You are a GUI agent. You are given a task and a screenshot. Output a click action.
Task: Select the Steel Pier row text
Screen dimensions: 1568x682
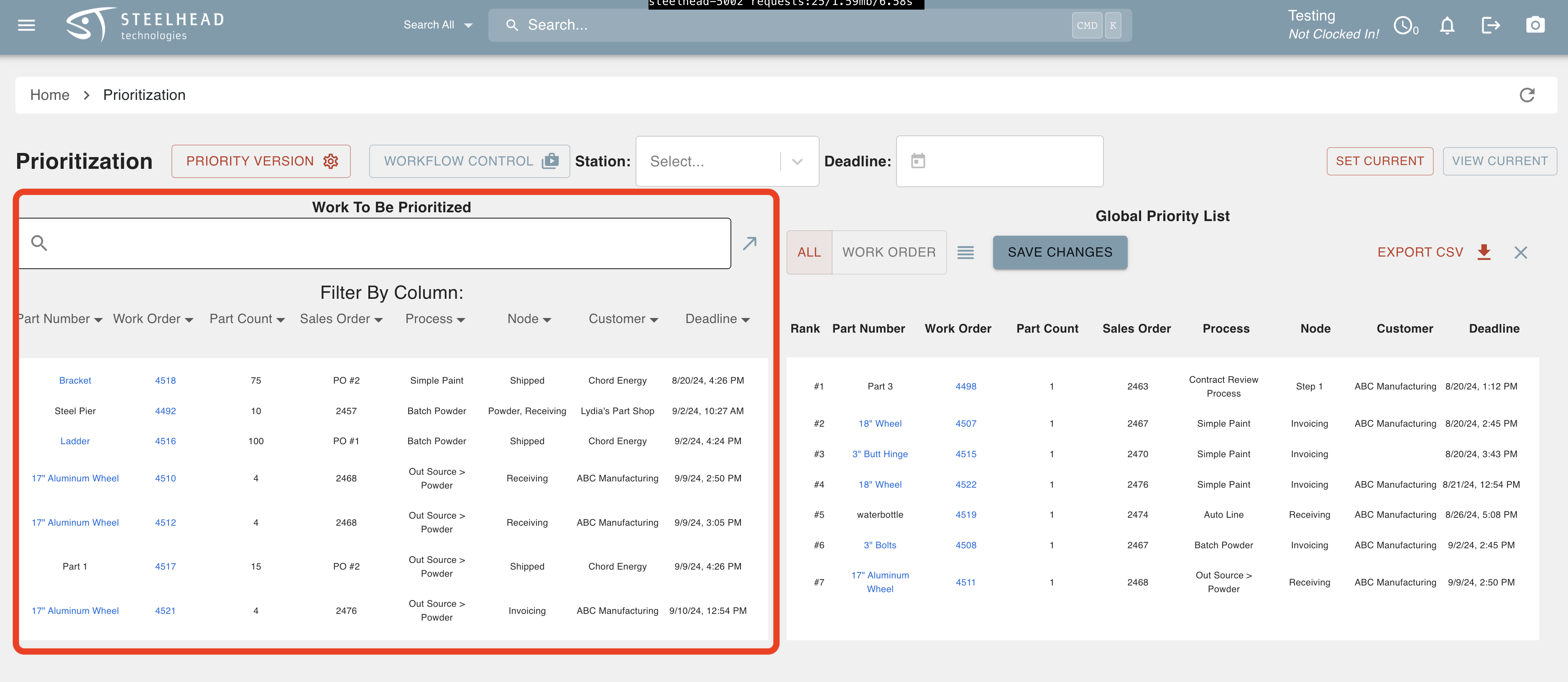(x=75, y=411)
